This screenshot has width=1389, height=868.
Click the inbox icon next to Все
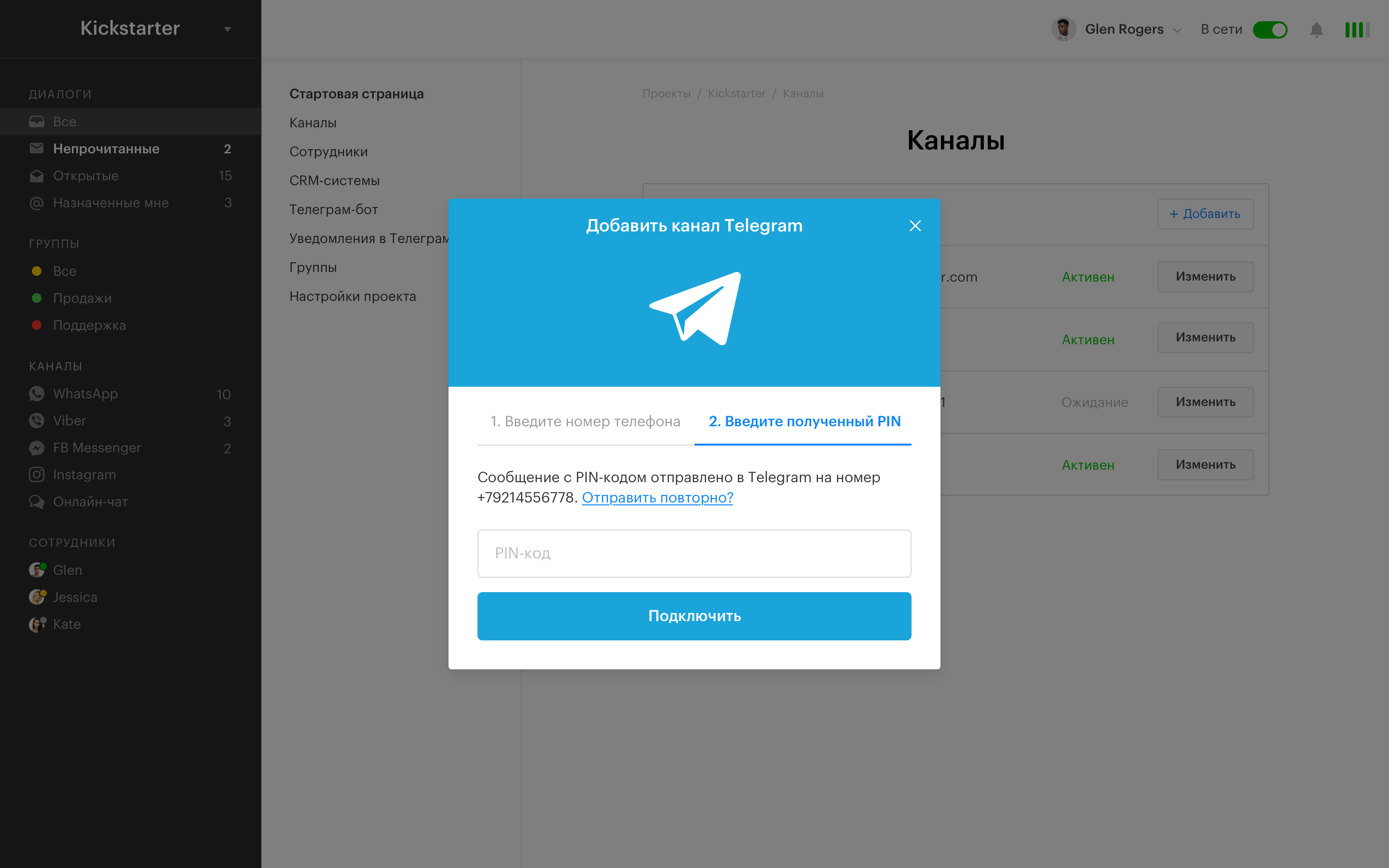[37, 121]
